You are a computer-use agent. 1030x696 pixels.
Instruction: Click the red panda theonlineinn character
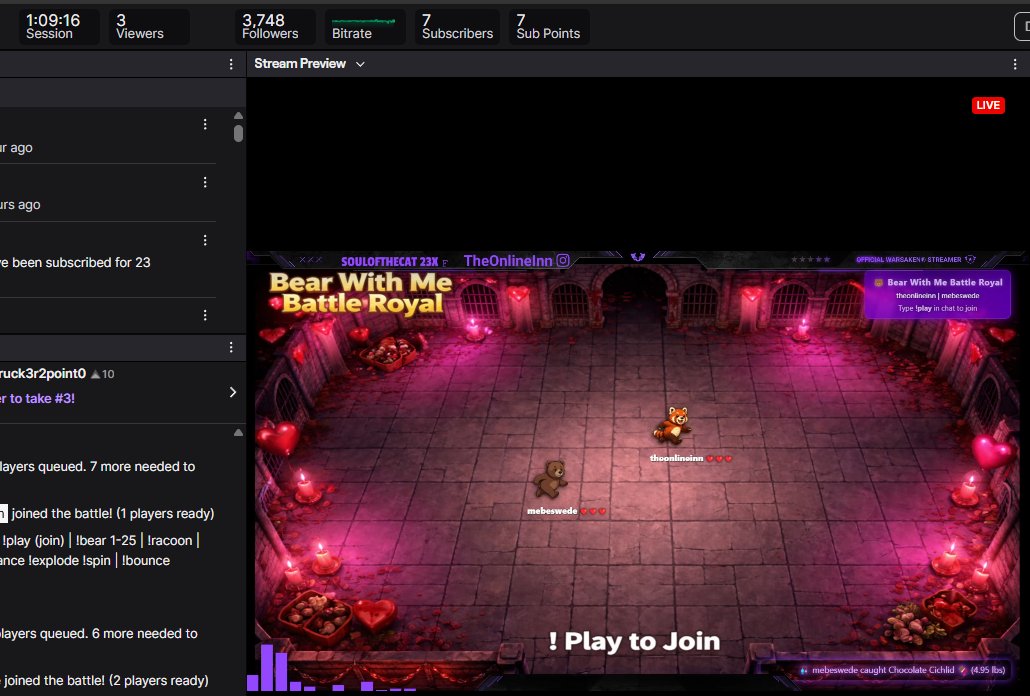point(671,424)
